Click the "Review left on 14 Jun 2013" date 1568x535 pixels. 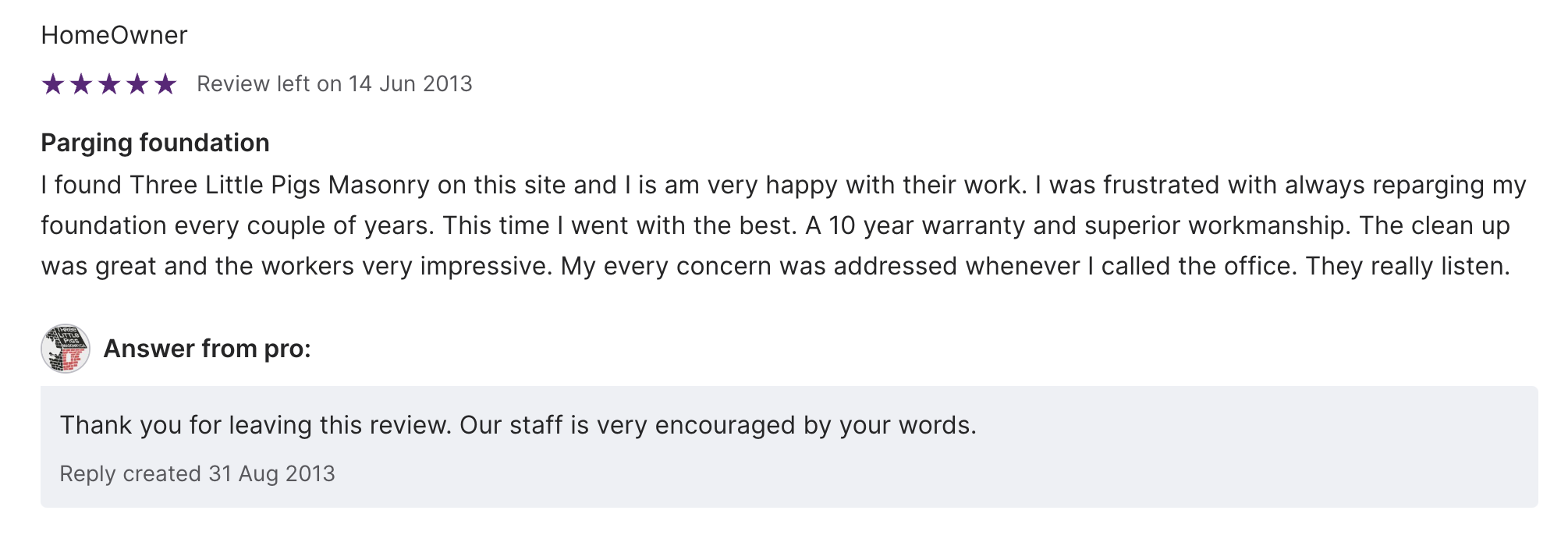pyautogui.click(x=334, y=84)
